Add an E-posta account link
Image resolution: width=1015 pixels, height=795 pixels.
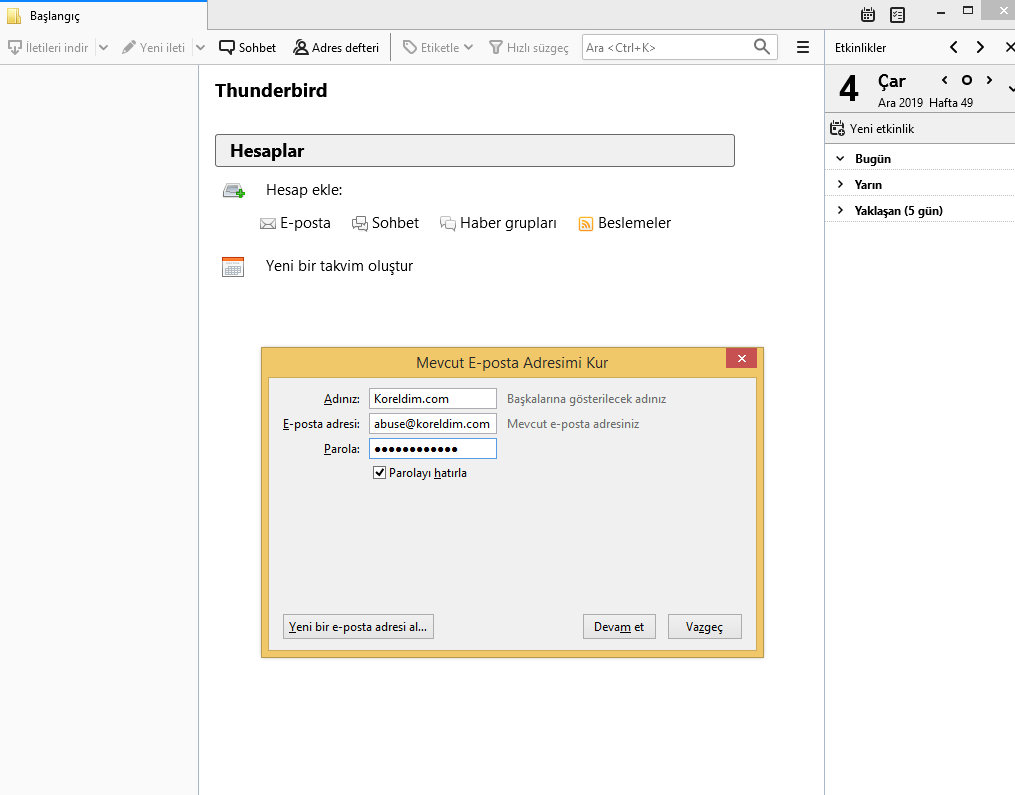point(296,223)
